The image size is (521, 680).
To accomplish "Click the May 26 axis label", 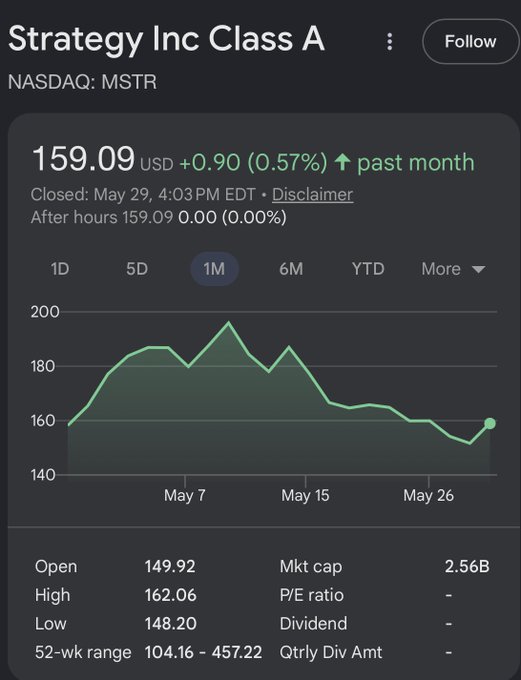I will tap(429, 495).
